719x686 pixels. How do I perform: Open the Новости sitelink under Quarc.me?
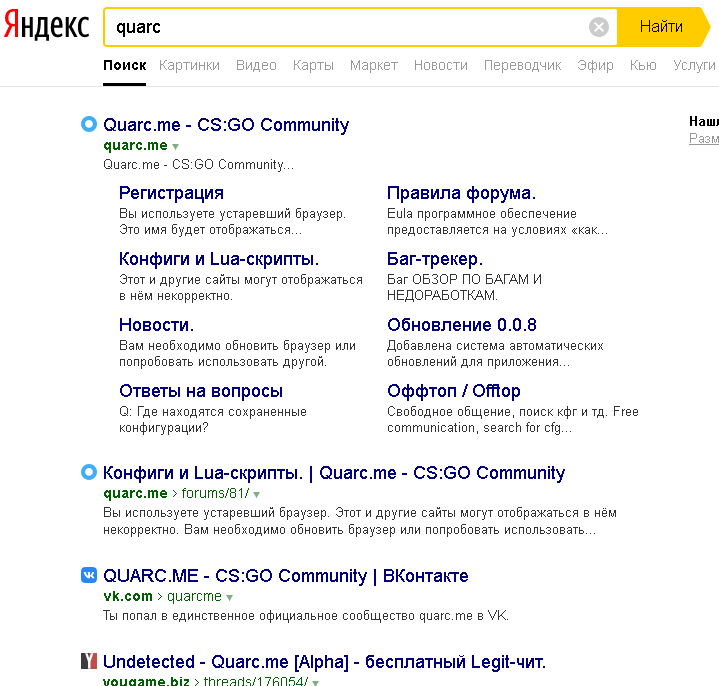click(x=156, y=325)
